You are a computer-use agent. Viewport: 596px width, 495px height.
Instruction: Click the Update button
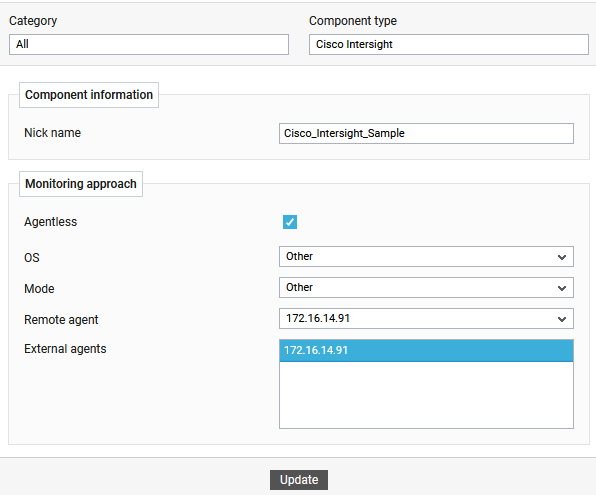pyautogui.click(x=299, y=480)
